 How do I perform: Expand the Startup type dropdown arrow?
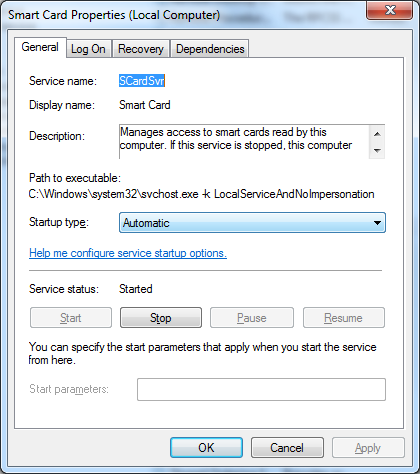[377, 223]
